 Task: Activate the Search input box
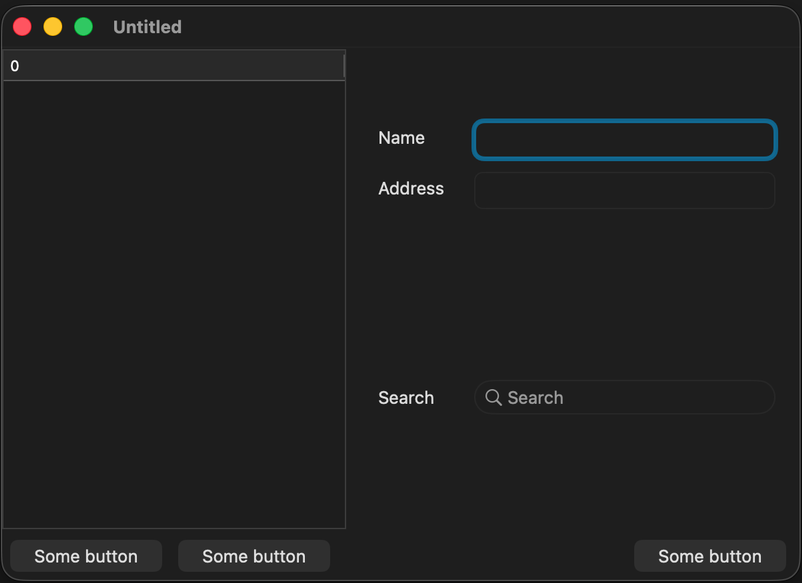point(635,398)
